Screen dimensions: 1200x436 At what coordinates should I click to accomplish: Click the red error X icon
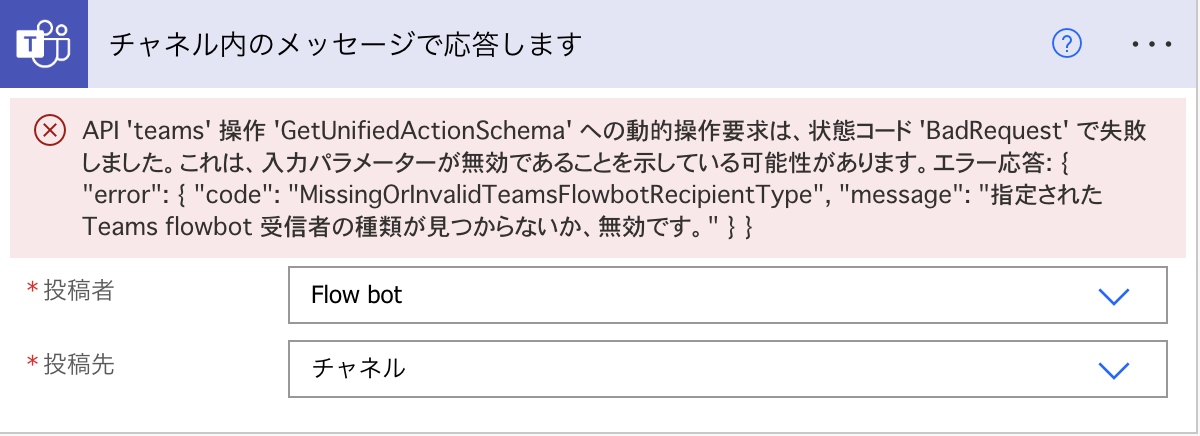point(47,130)
